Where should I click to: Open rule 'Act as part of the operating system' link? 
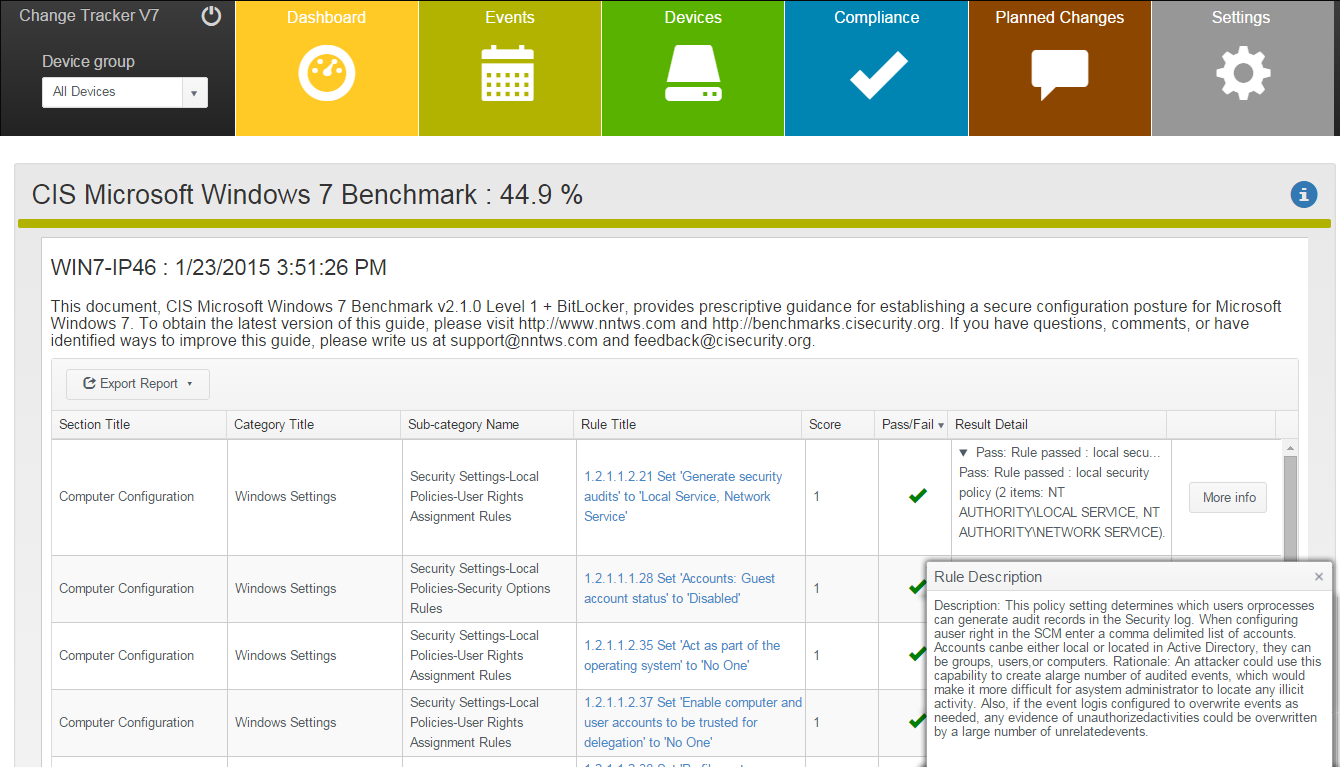(682, 655)
